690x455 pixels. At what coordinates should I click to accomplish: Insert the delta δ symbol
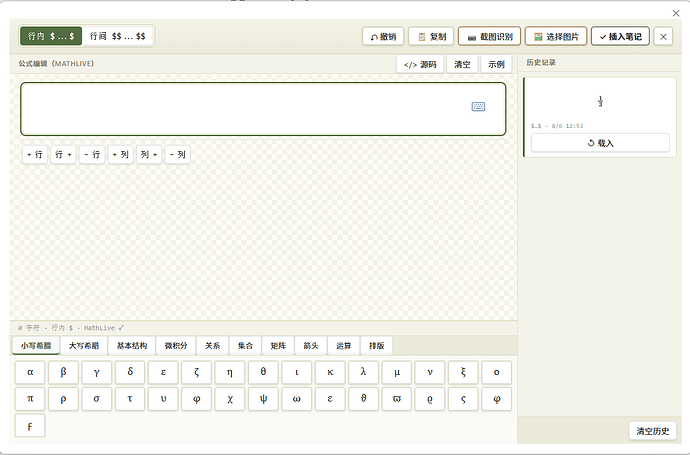tap(130, 372)
